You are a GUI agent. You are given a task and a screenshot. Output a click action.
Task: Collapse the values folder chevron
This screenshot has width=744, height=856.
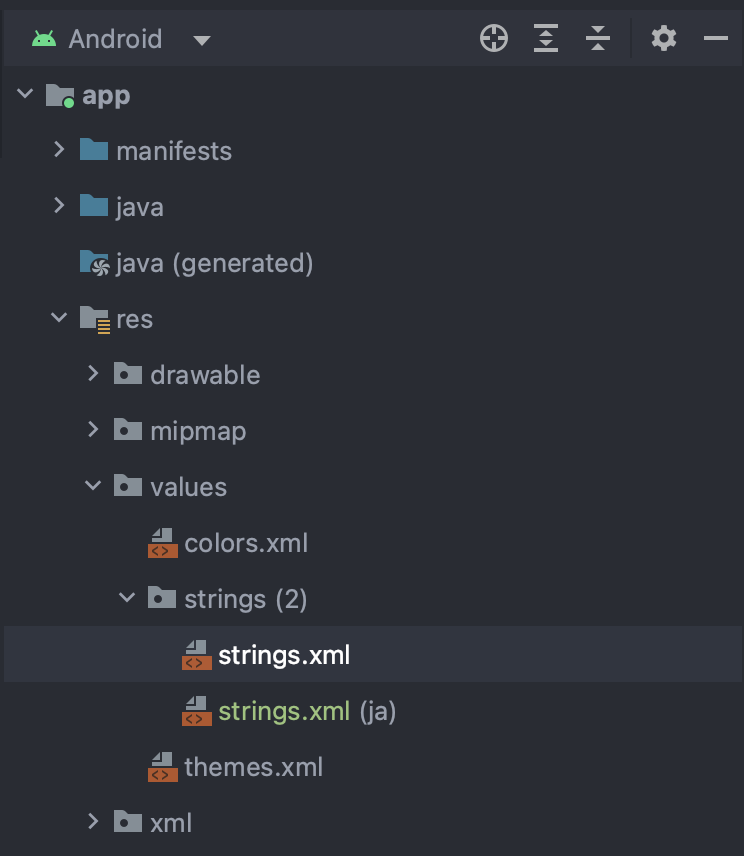pos(93,485)
